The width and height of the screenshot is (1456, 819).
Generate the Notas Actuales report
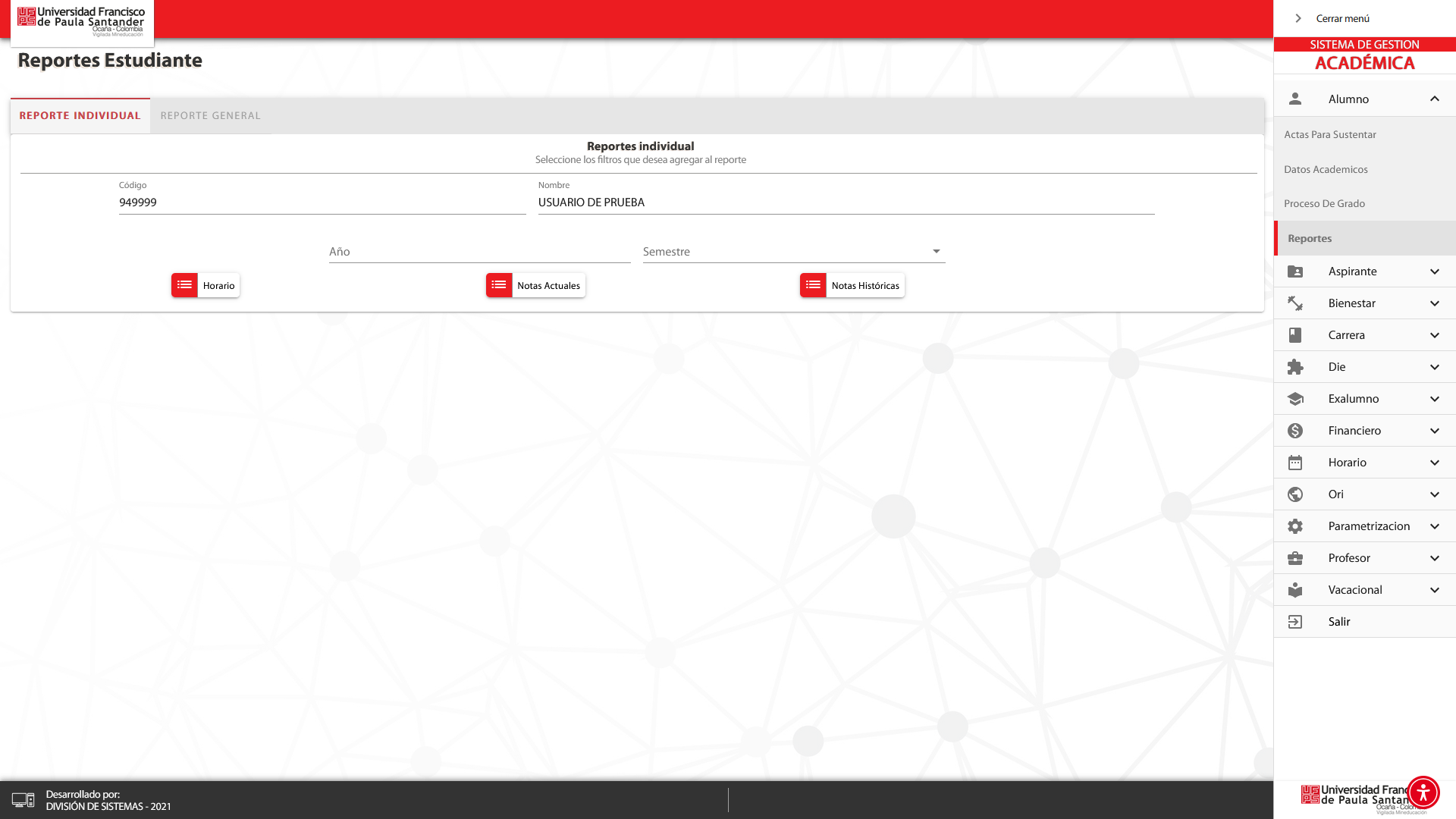(535, 285)
